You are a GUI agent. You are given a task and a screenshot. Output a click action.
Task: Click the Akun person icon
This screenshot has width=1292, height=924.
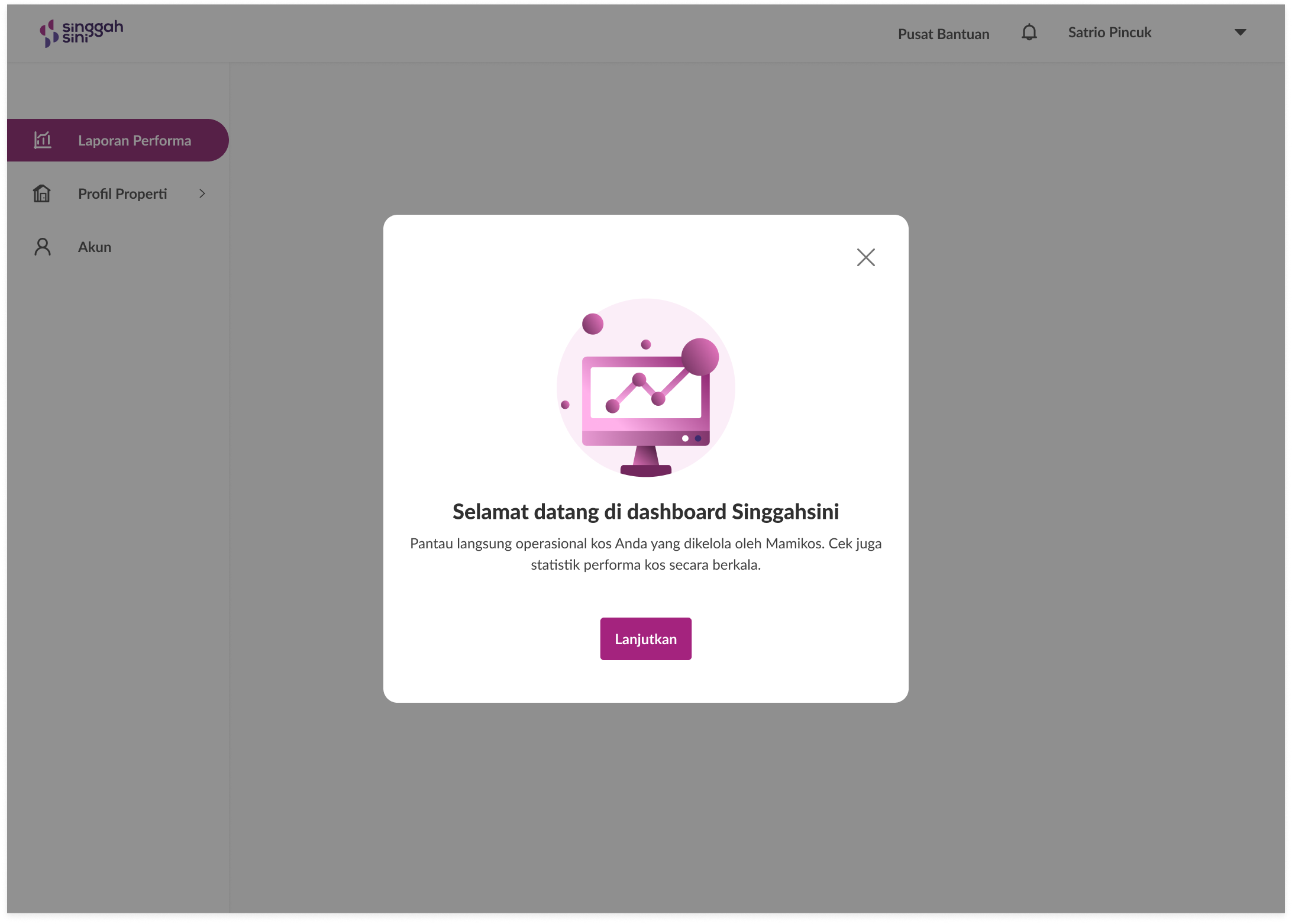(42, 247)
